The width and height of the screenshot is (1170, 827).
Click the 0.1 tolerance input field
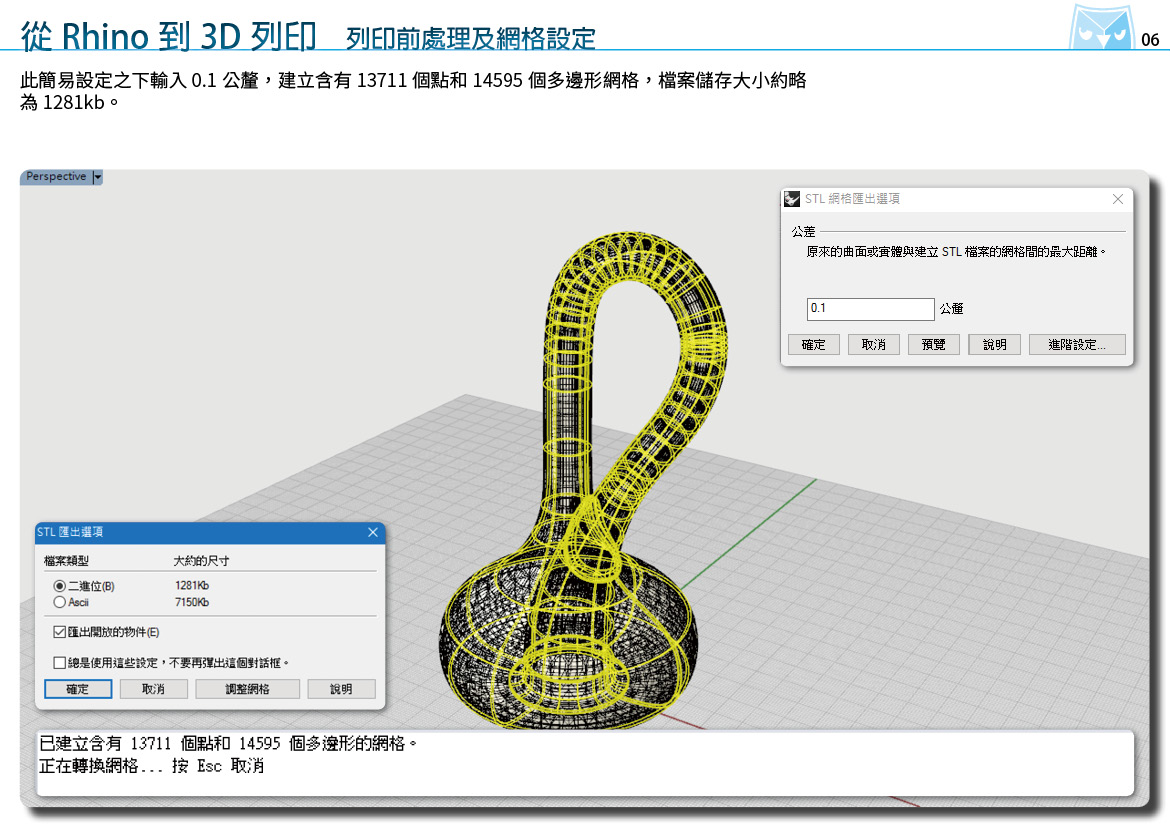click(x=870, y=309)
